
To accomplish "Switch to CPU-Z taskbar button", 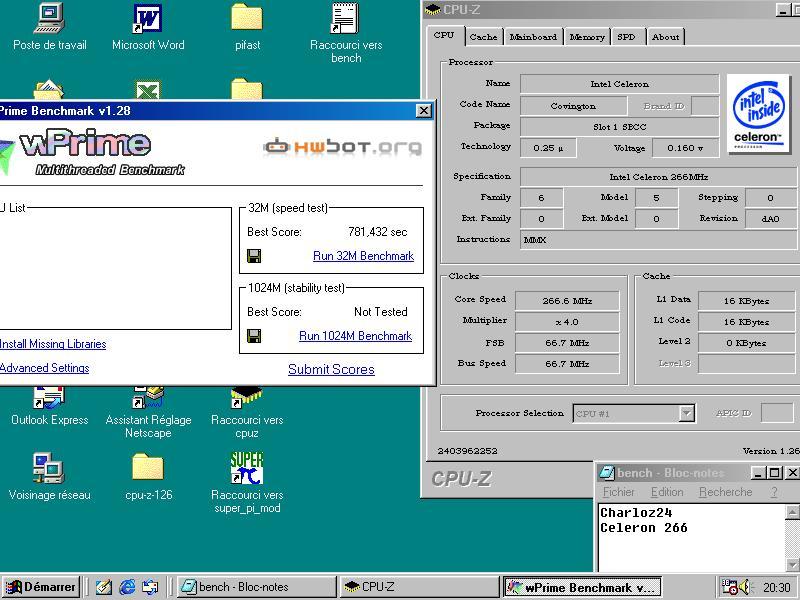I will point(419,587).
